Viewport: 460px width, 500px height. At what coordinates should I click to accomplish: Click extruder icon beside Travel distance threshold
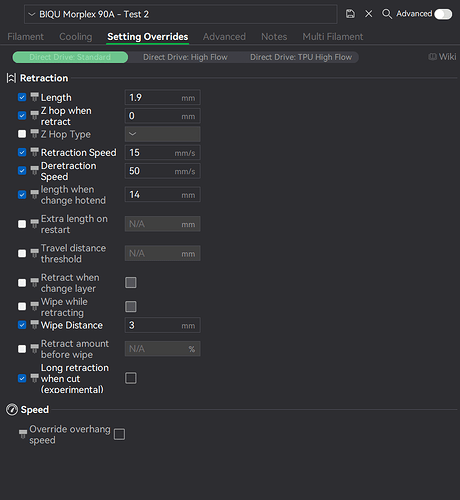pyautogui.click(x=35, y=253)
